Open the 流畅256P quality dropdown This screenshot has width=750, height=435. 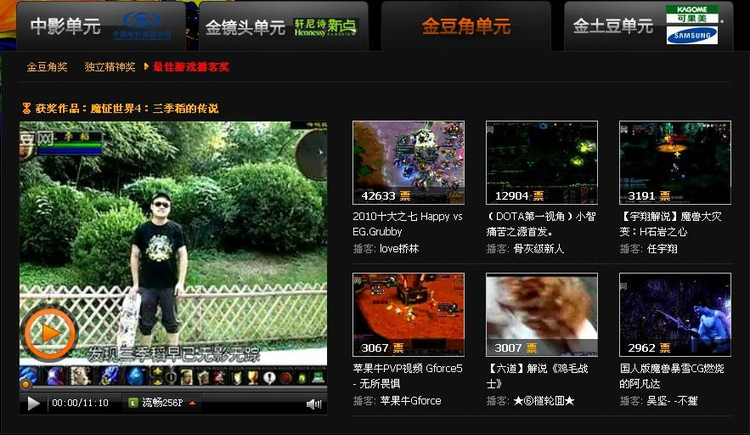point(162,403)
